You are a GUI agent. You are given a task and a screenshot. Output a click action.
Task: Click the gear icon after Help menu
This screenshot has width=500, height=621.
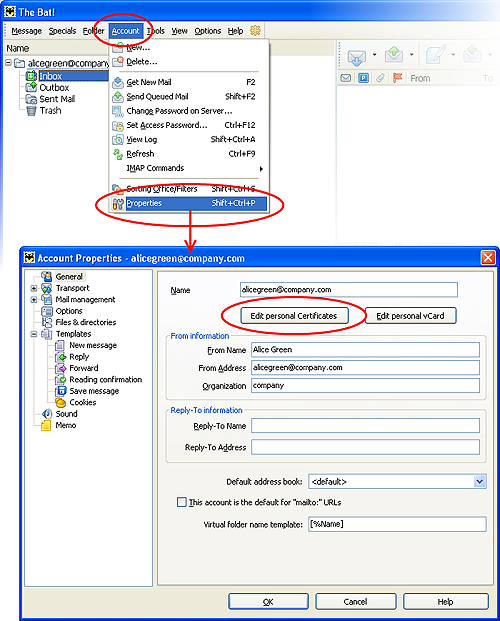[256, 30]
